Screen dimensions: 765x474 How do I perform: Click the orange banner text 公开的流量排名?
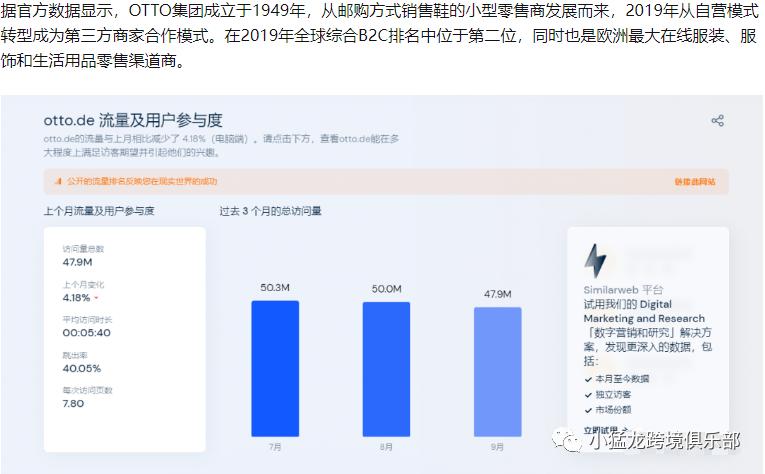coord(142,181)
